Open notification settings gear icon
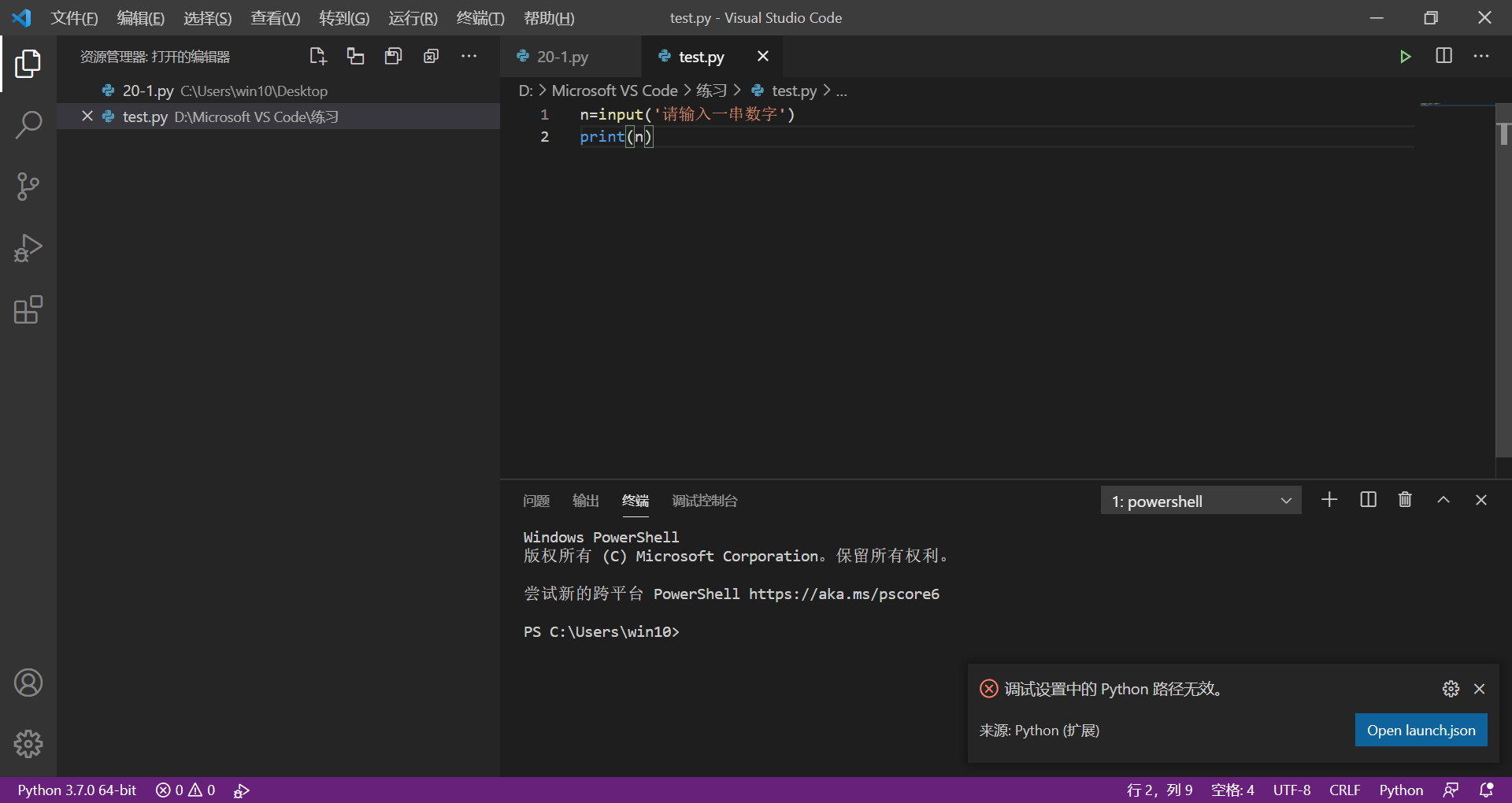Image resolution: width=1512 pixels, height=803 pixels. 1451,689
